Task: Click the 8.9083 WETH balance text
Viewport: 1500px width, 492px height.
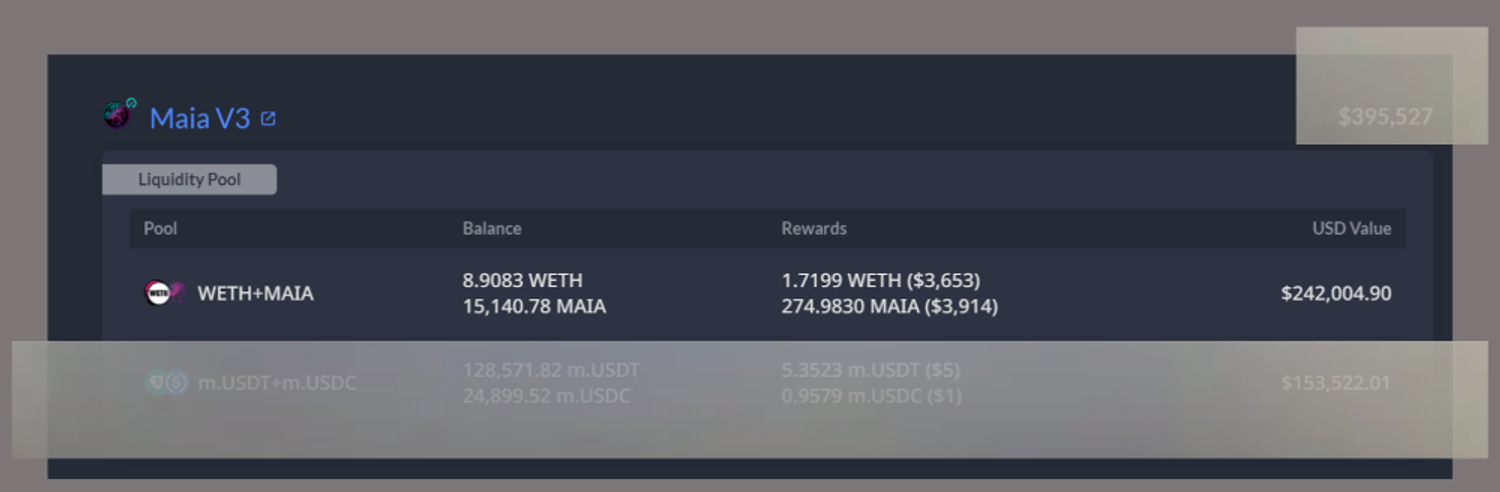Action: 522,280
